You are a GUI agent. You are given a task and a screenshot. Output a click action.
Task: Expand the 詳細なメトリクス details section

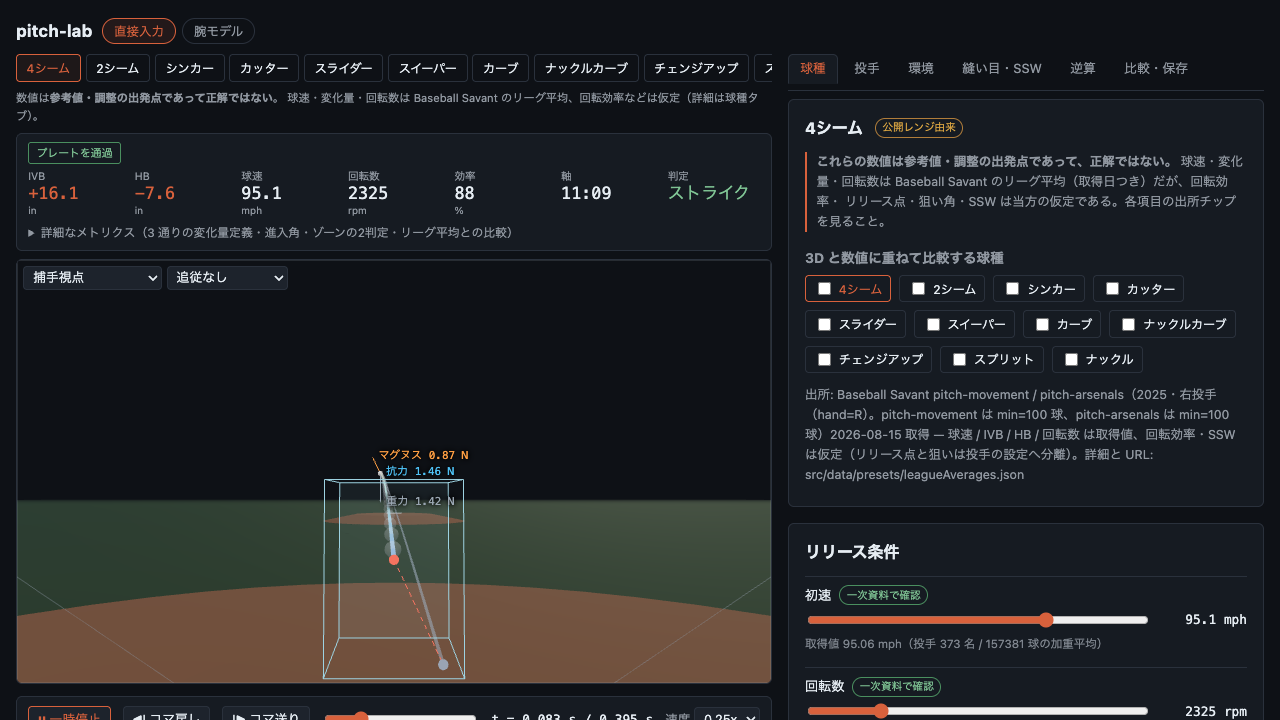click(x=270, y=232)
